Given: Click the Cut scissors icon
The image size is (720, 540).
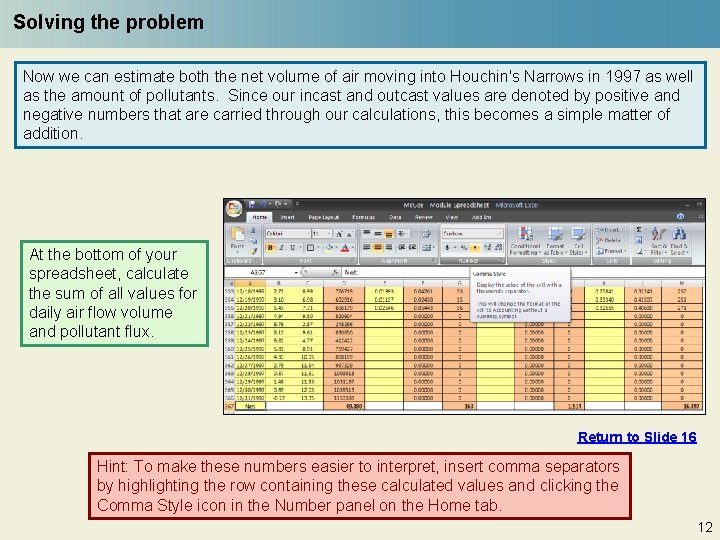Looking at the screenshot, I should pos(253,231).
